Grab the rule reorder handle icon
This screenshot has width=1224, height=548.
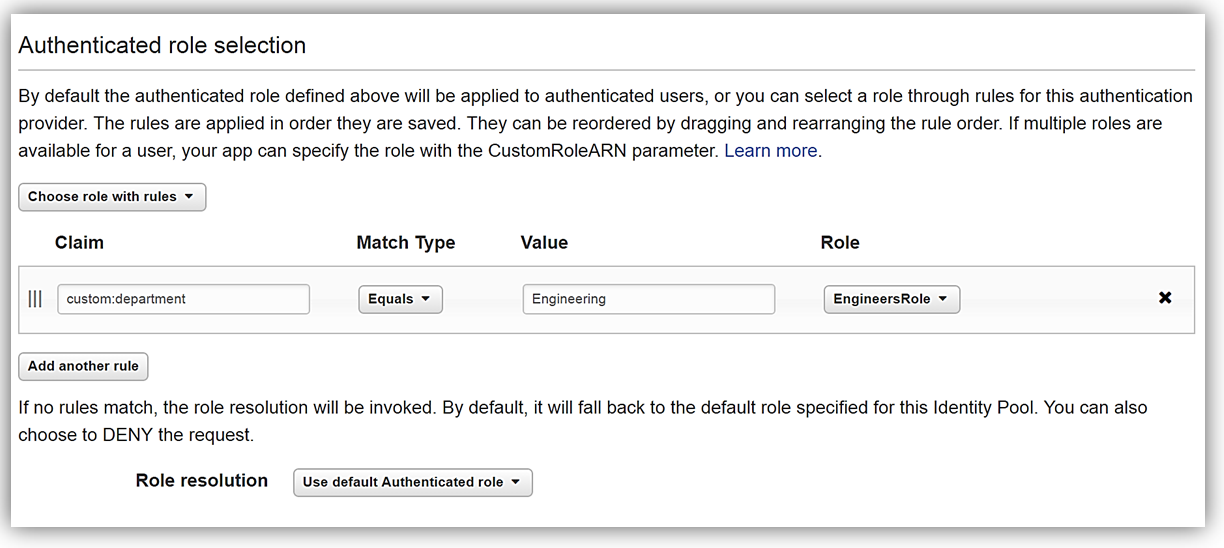tap(35, 299)
